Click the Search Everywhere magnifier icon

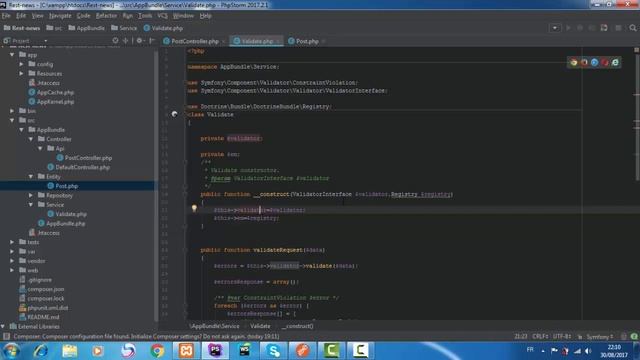[x=633, y=28]
